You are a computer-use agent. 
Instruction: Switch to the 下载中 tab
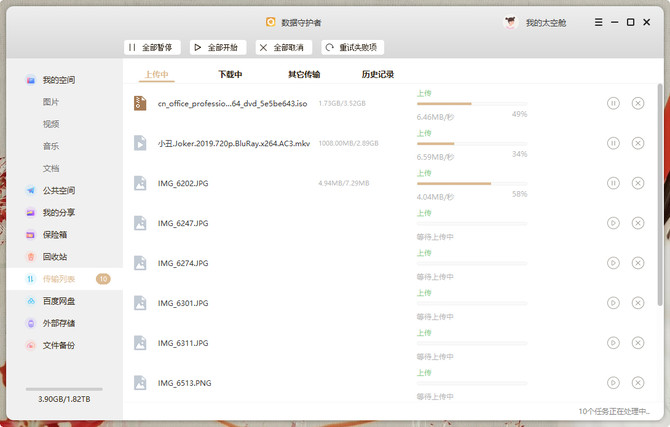[x=230, y=74]
